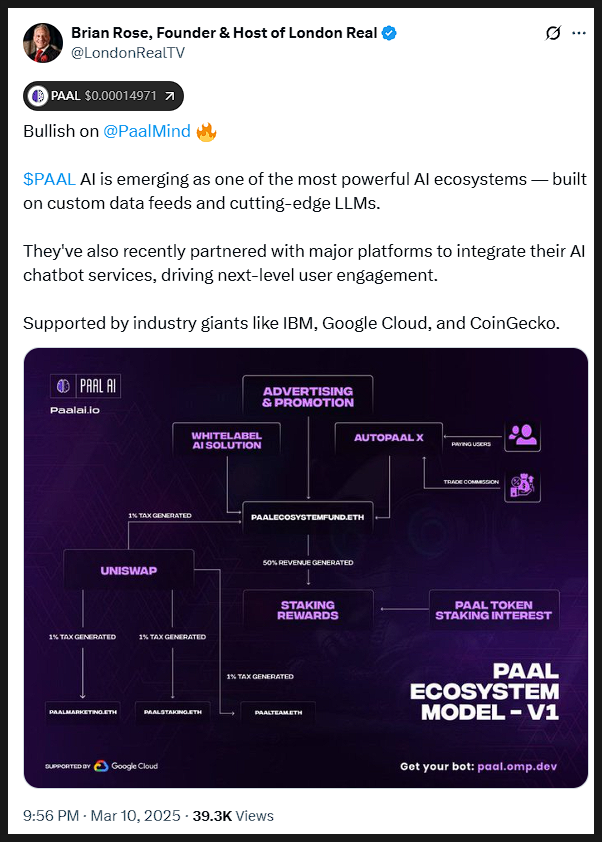Image resolution: width=602 pixels, height=842 pixels.
Task: Click the Grok icon beside the three dots
Action: [x=552, y=33]
